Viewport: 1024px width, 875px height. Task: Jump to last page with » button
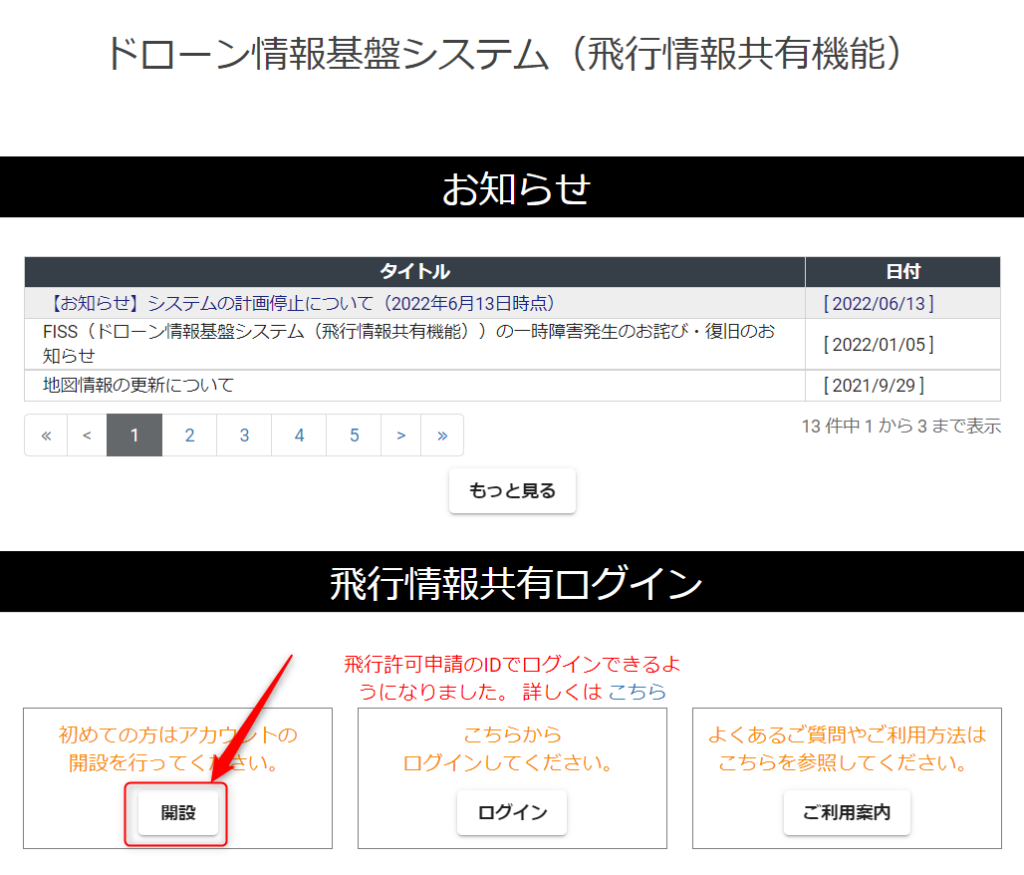pyautogui.click(x=442, y=435)
